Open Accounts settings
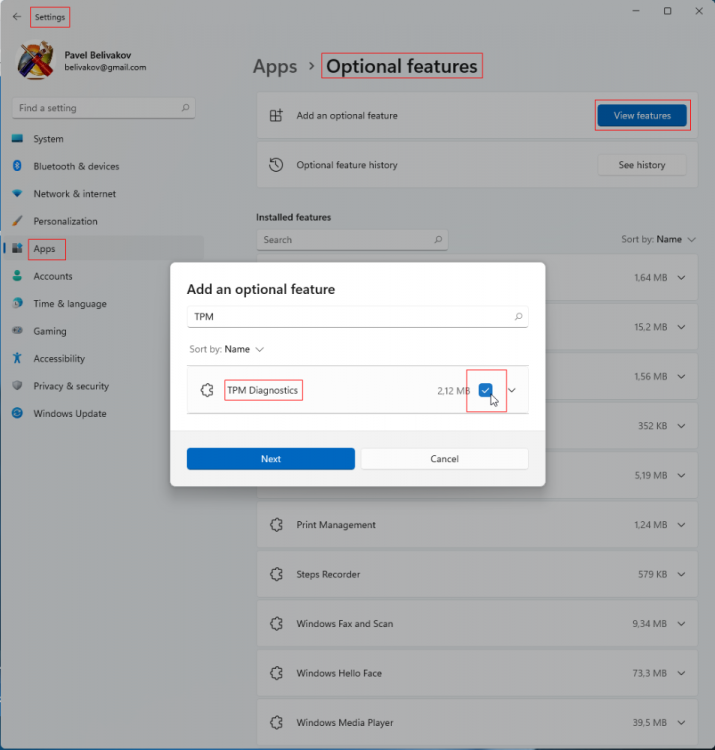Screen dimensions: 715x750 coord(103,276)
